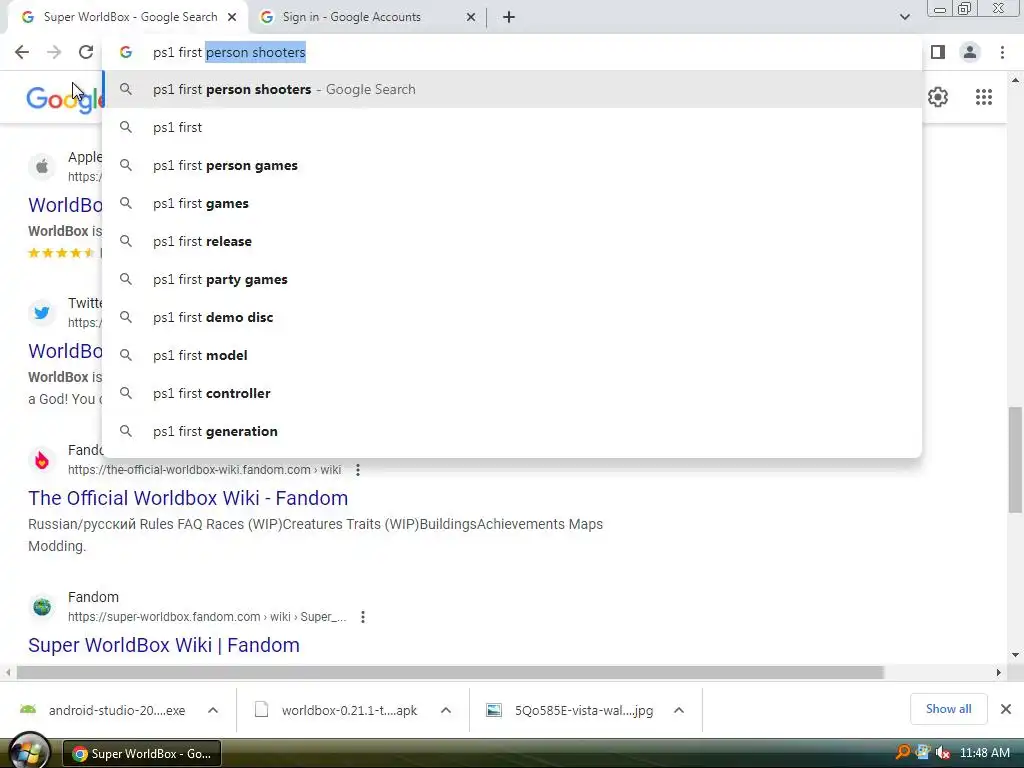Choose suggestion ps1 first person games
This screenshot has height=768, width=1024.
click(512, 165)
